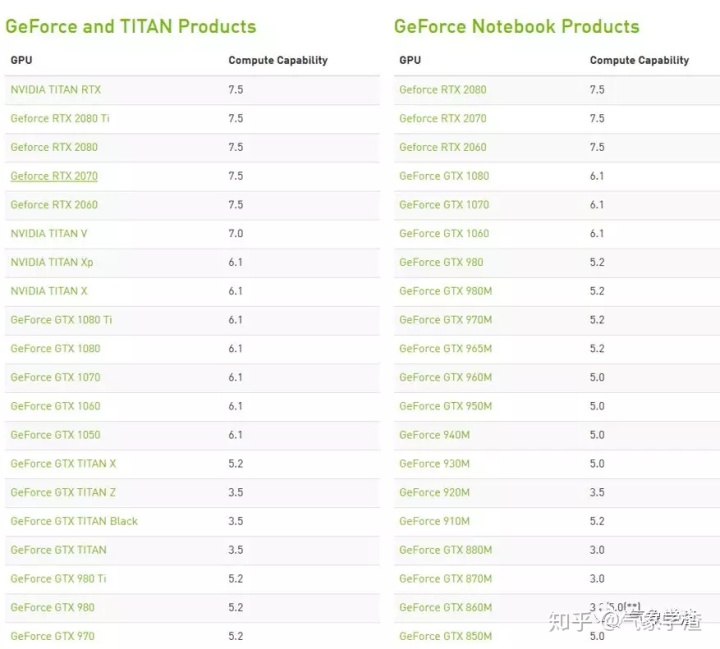
Task: Open the GeForce GTX 1080 Ti link
Action: [61, 320]
